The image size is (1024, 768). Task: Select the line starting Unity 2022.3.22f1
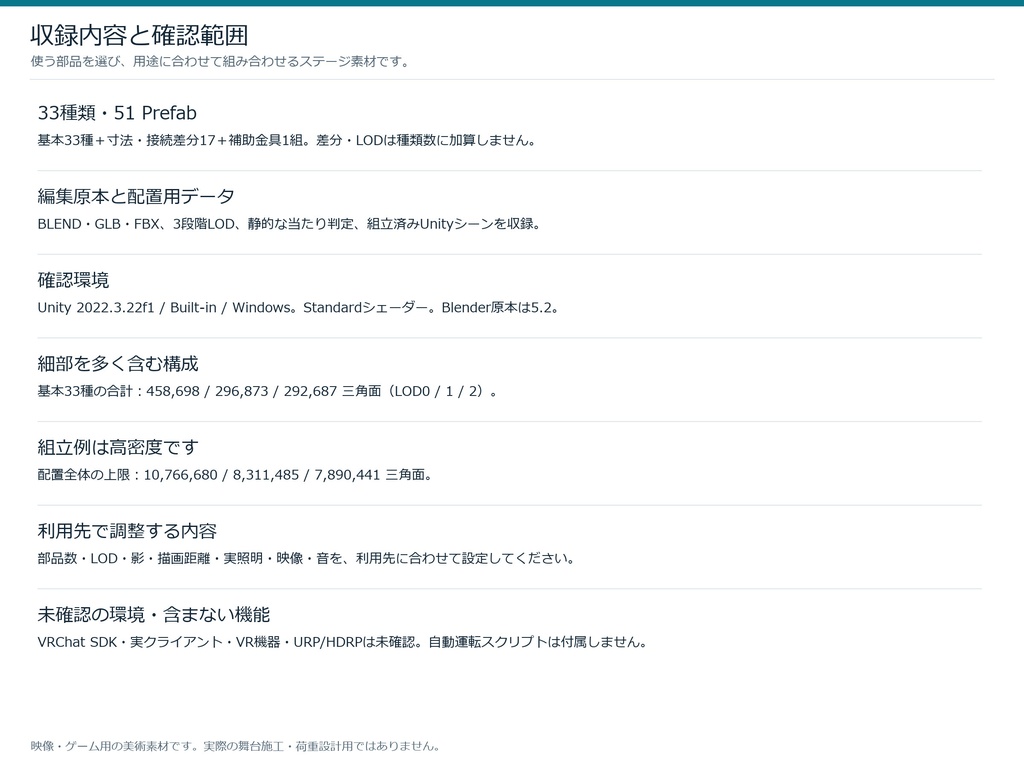click(299, 308)
